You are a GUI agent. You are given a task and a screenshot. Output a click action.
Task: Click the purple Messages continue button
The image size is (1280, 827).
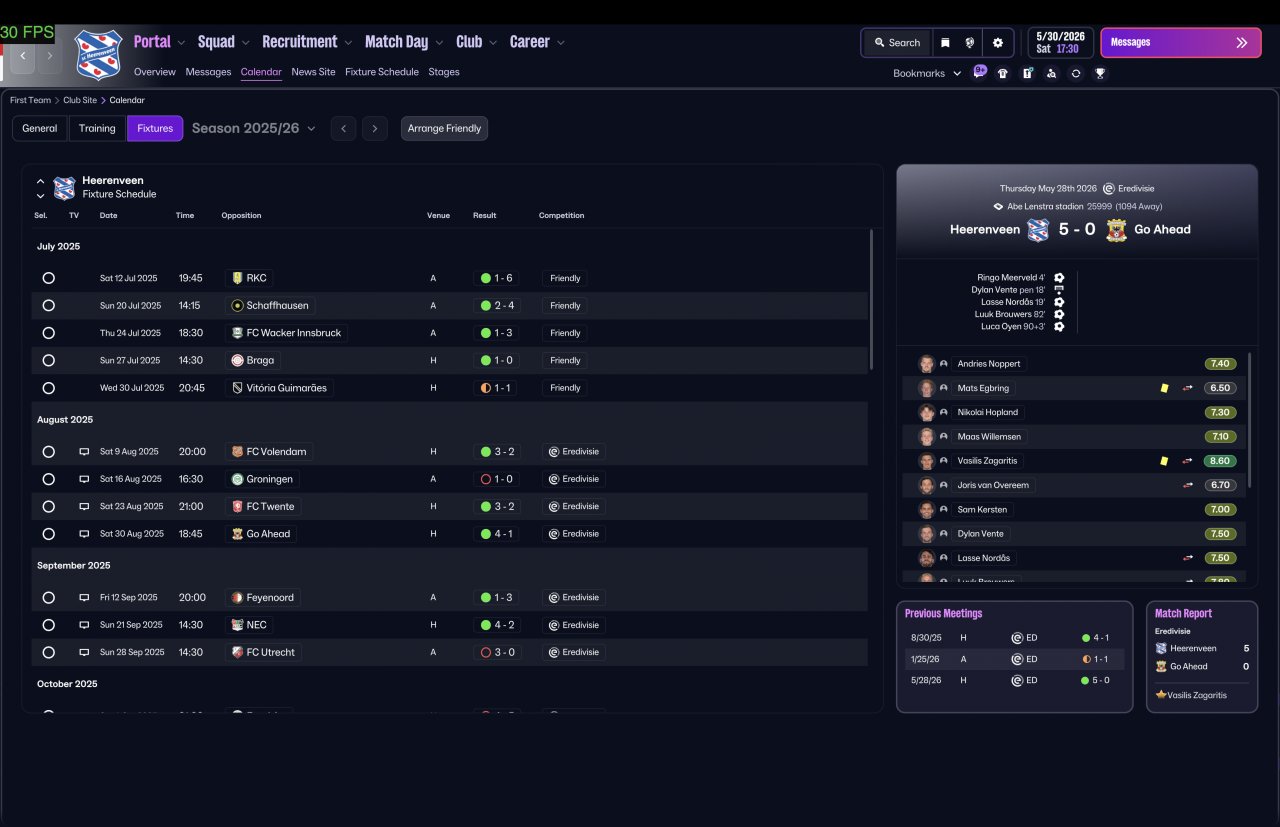(1181, 43)
